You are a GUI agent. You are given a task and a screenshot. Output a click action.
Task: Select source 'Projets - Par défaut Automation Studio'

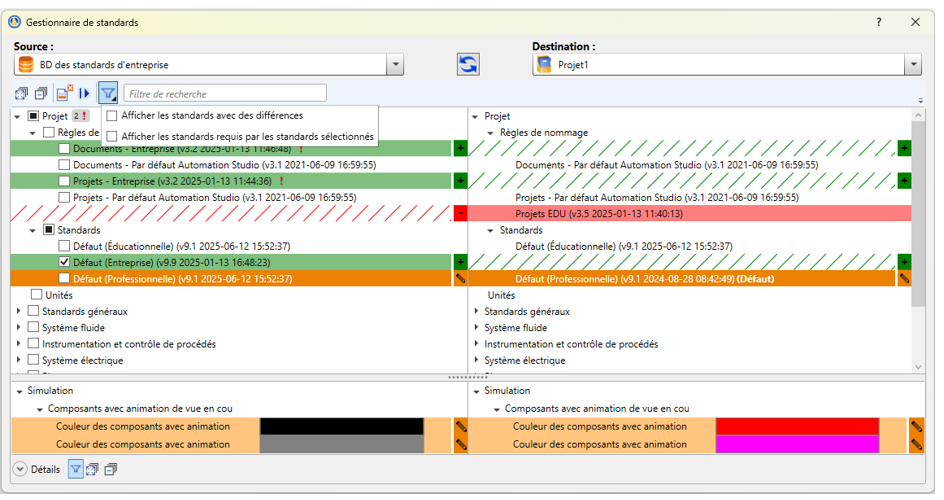215,197
